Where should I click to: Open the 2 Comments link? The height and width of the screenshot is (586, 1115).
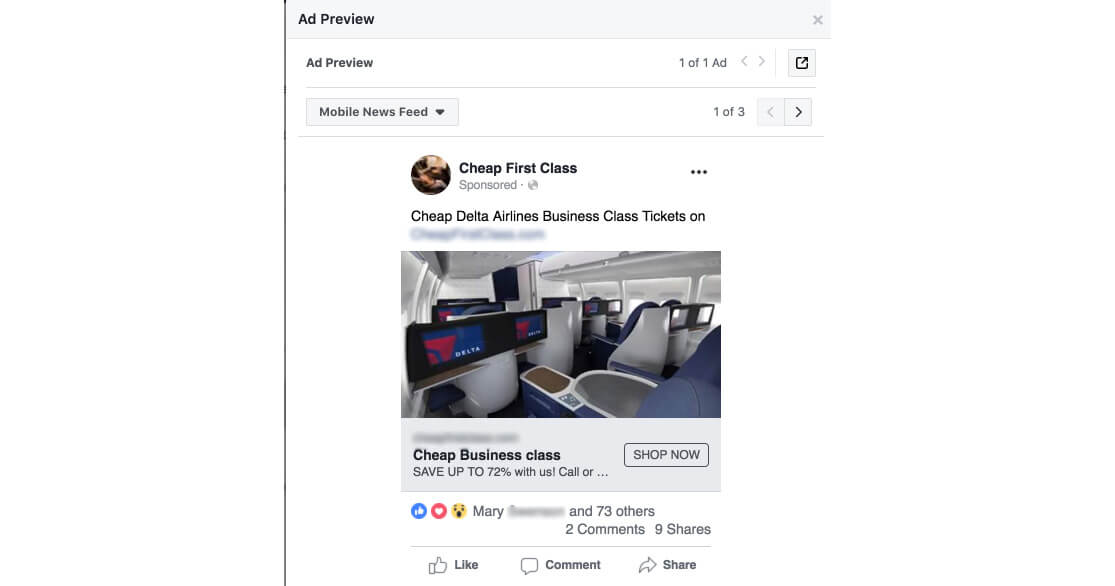(x=604, y=529)
